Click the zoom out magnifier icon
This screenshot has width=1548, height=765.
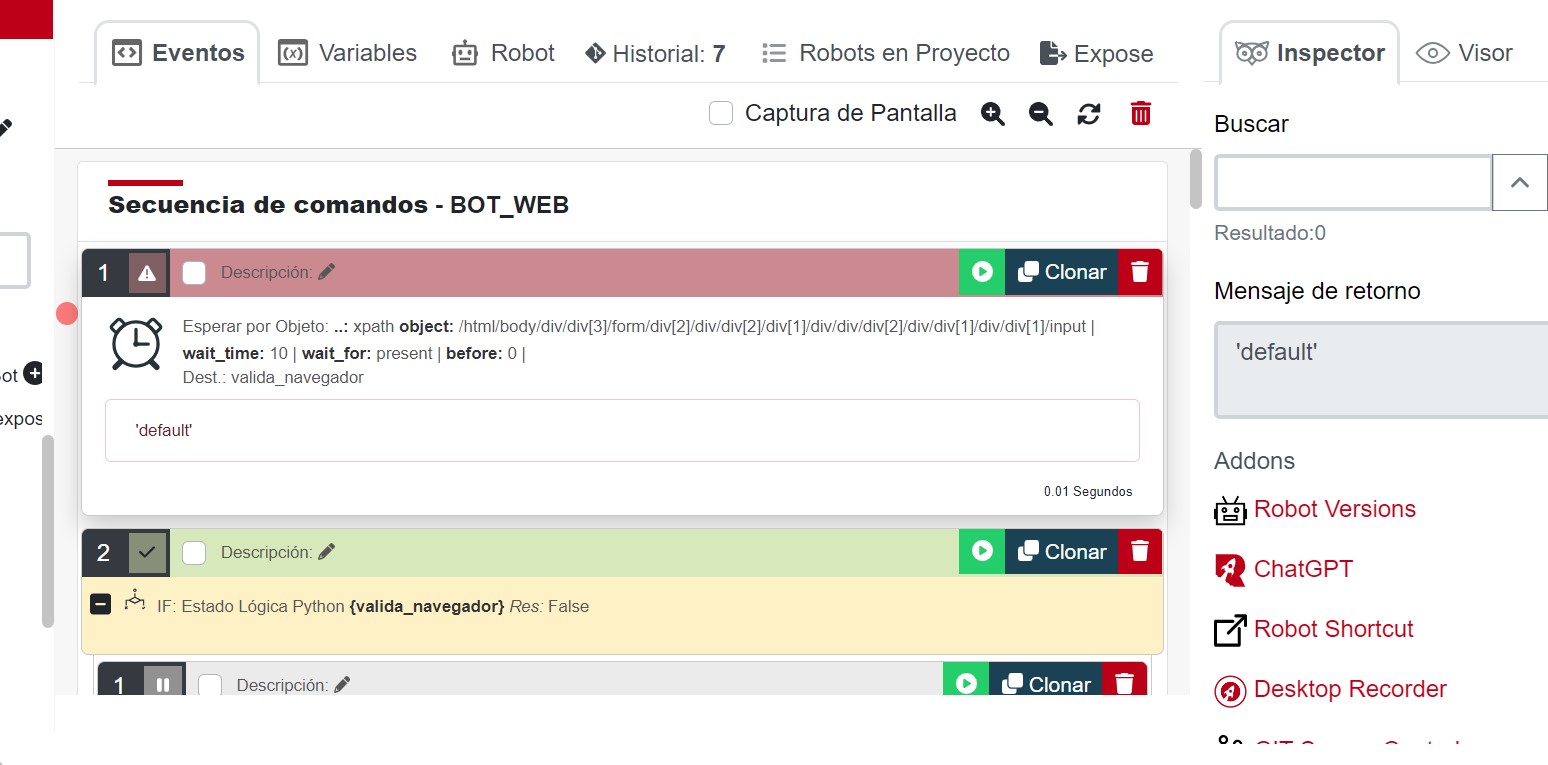pos(1040,114)
